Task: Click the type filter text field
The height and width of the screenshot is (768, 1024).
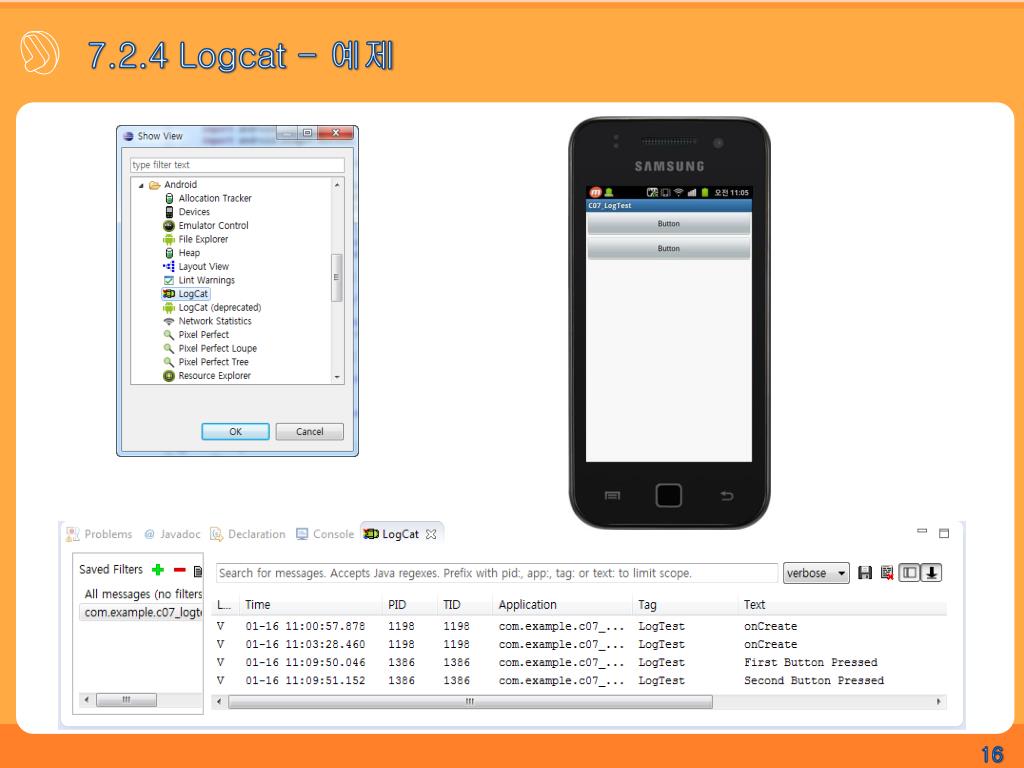Action: coord(237,165)
